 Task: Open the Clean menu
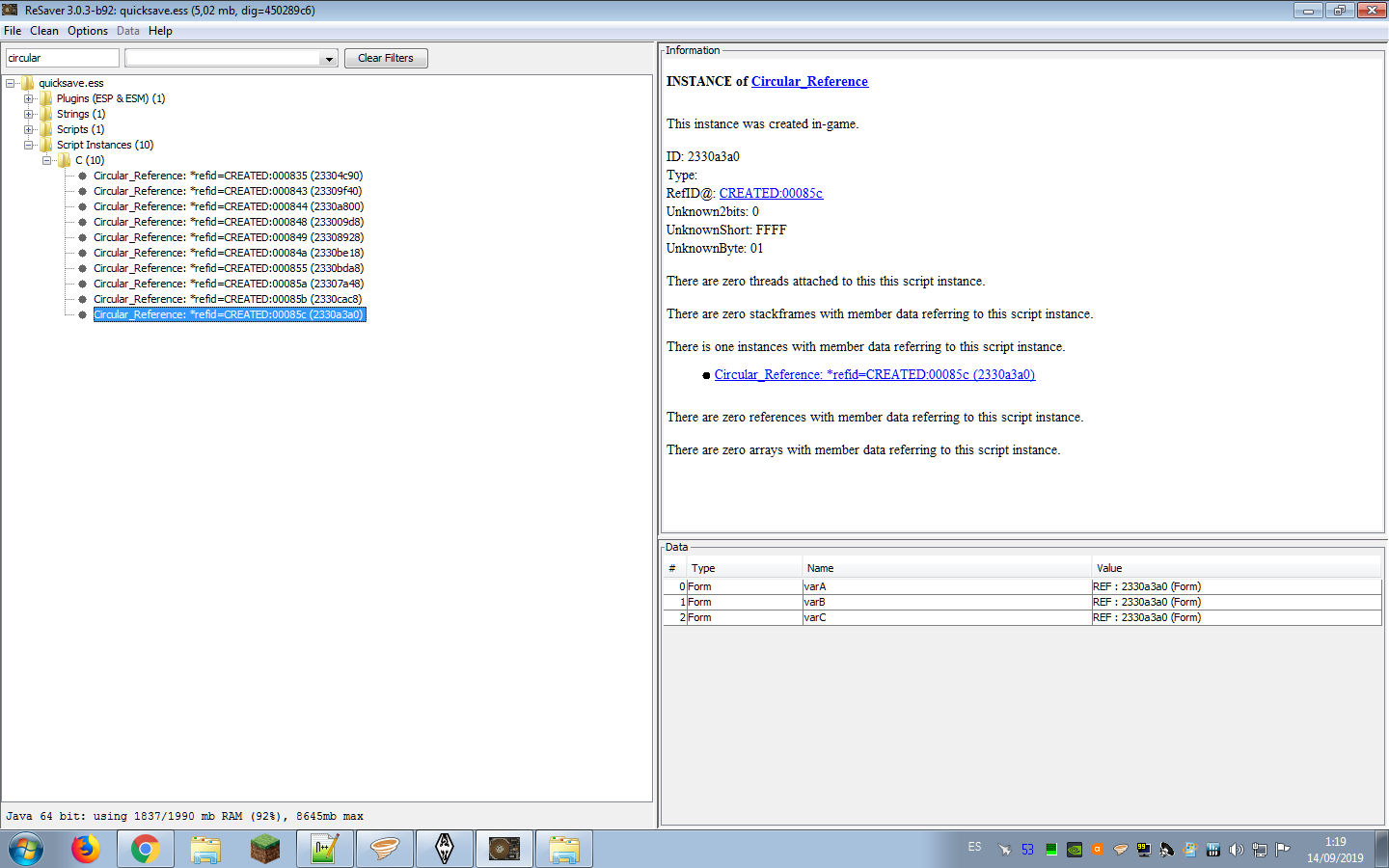pos(44,31)
